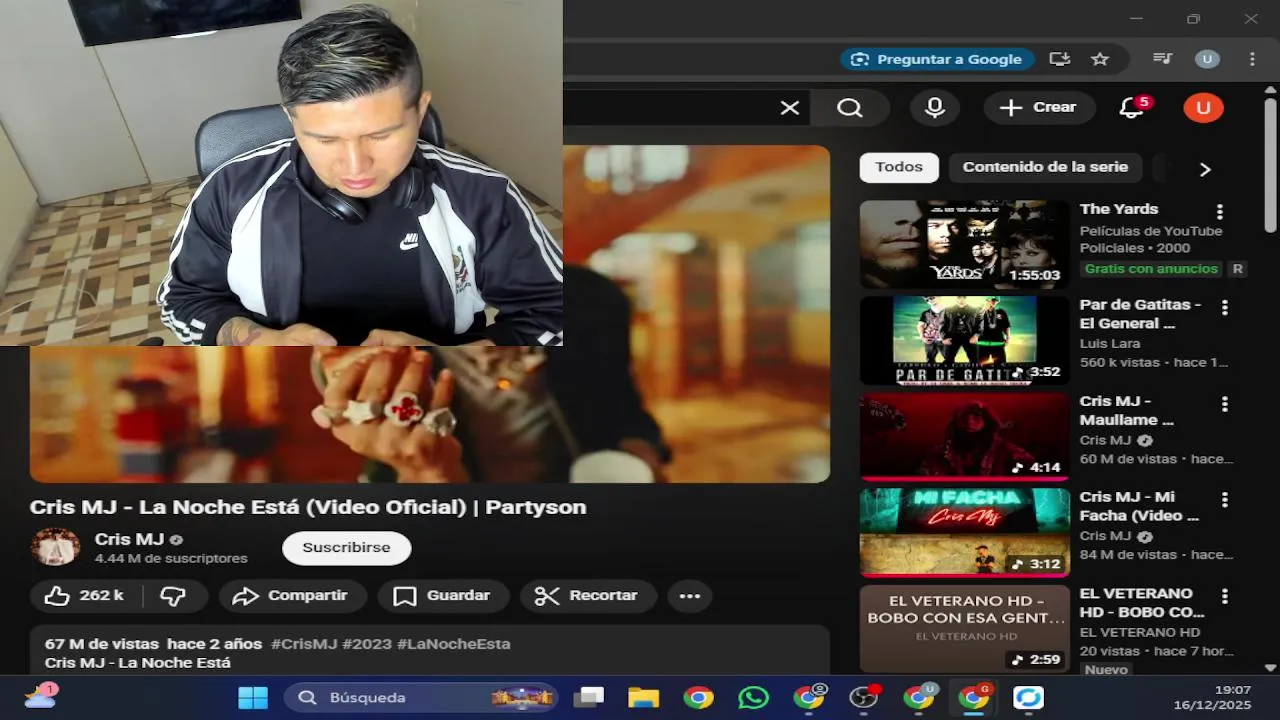
Task: Click the #2023 hashtag
Action: [x=367, y=644]
